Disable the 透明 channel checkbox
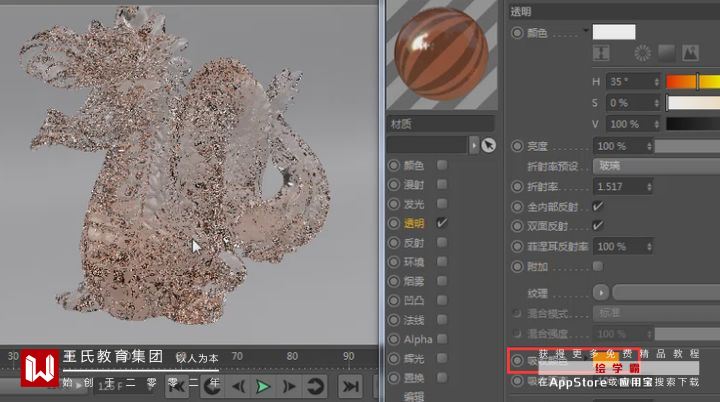720x402 pixels. pos(442,223)
